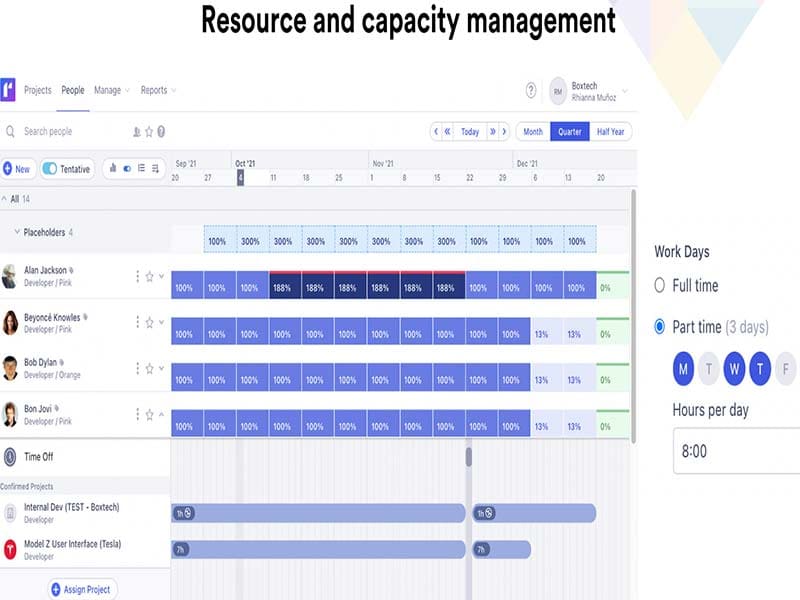The image size is (800, 600).
Task: Toggle Wednesday work day circle
Action: coord(734,368)
